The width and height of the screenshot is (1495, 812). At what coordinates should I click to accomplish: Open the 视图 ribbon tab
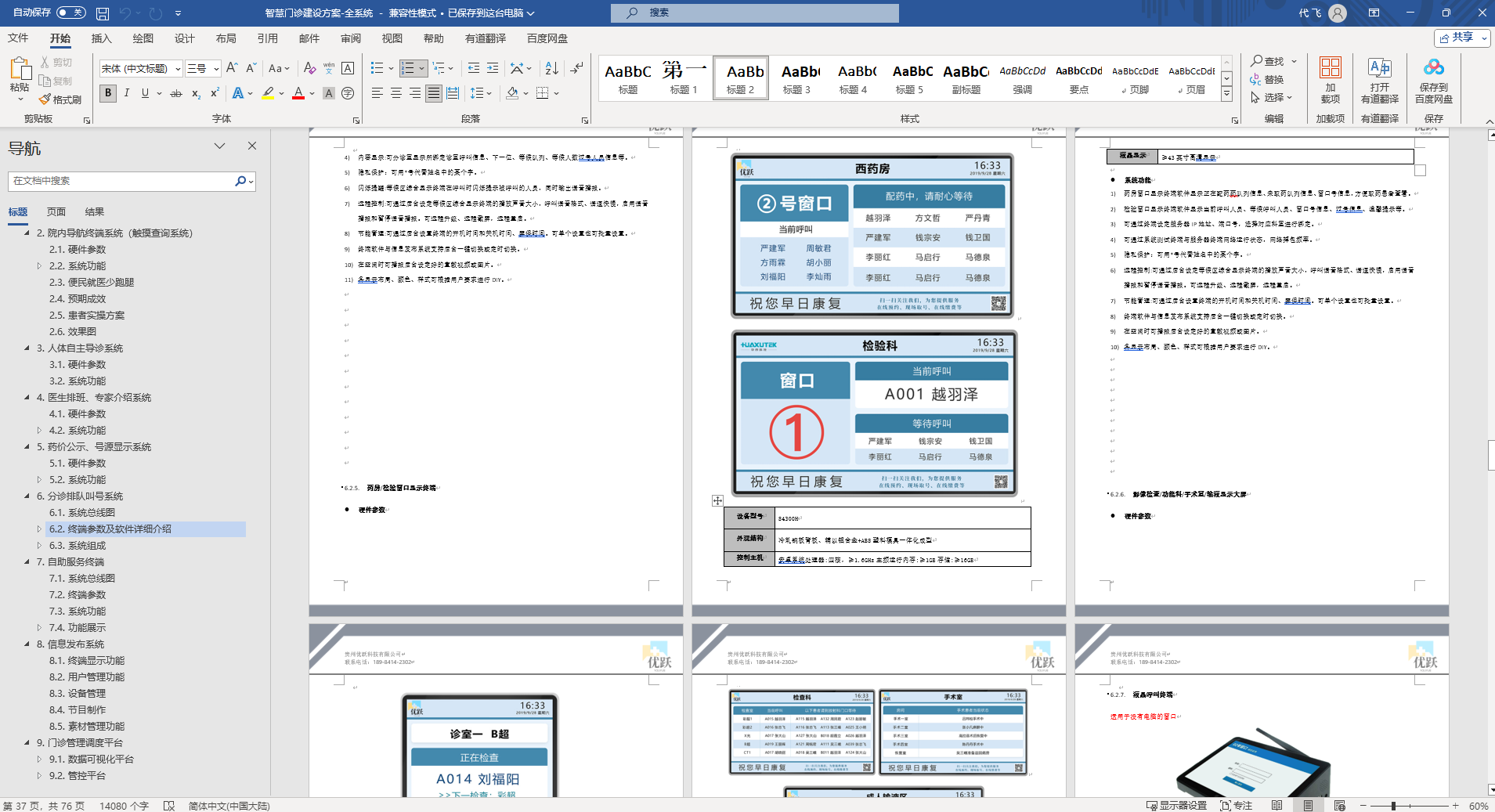[x=392, y=38]
